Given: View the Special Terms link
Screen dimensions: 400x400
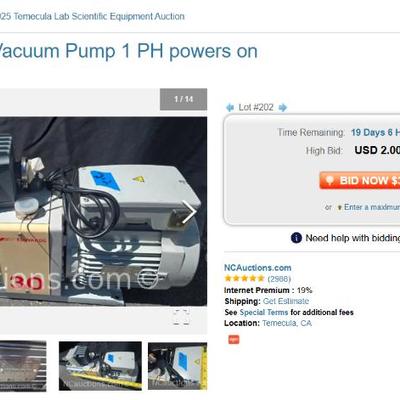Looking at the screenshot, I should point(264,312).
